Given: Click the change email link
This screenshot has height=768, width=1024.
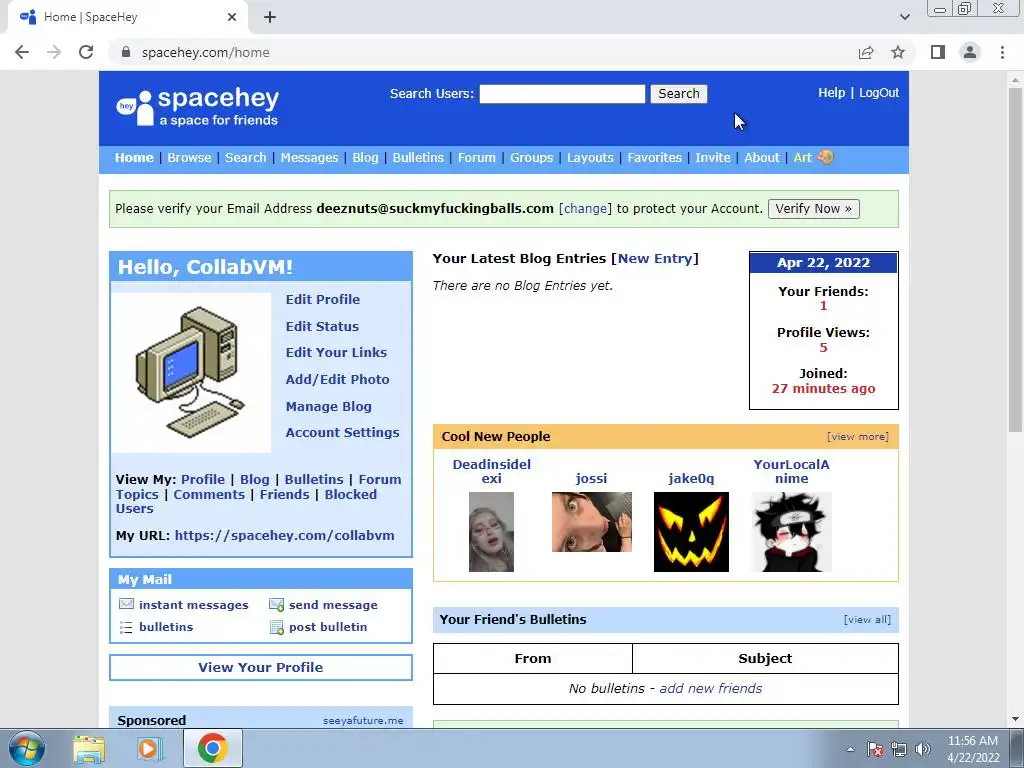Looking at the screenshot, I should coord(585,209).
